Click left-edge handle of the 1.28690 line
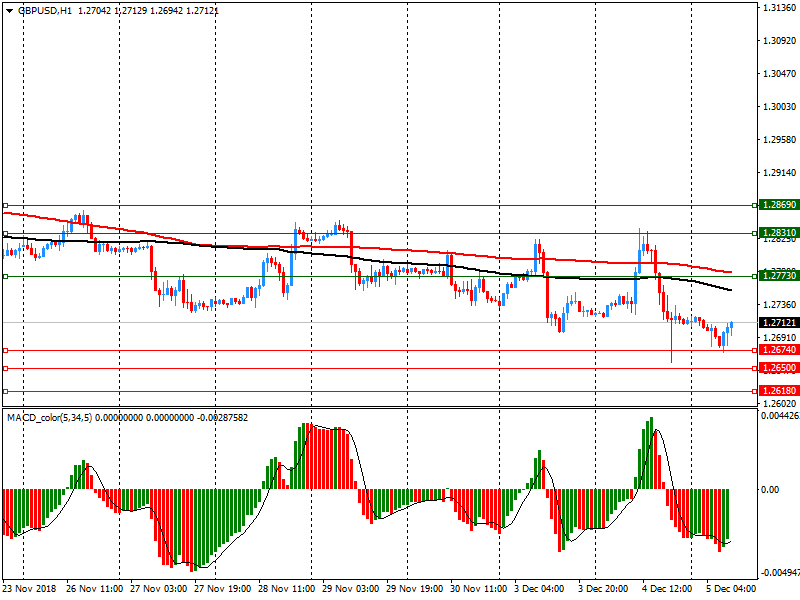800x600 pixels. pyautogui.click(x=5, y=205)
